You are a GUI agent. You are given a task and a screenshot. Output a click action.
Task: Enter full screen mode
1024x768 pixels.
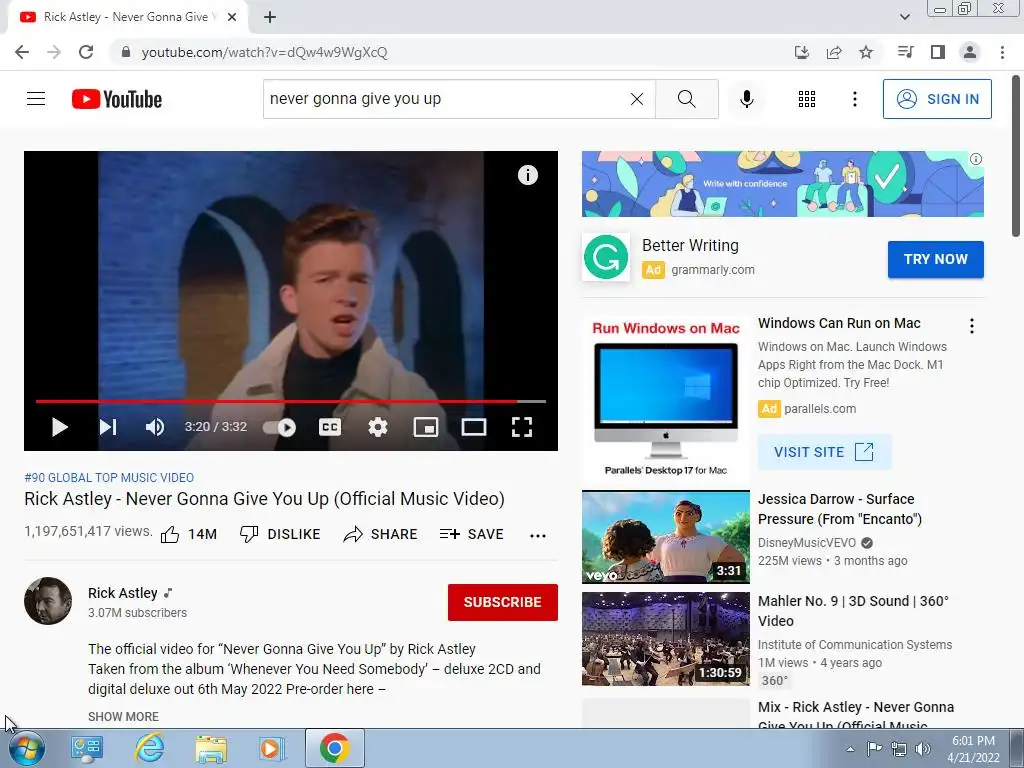click(x=522, y=427)
